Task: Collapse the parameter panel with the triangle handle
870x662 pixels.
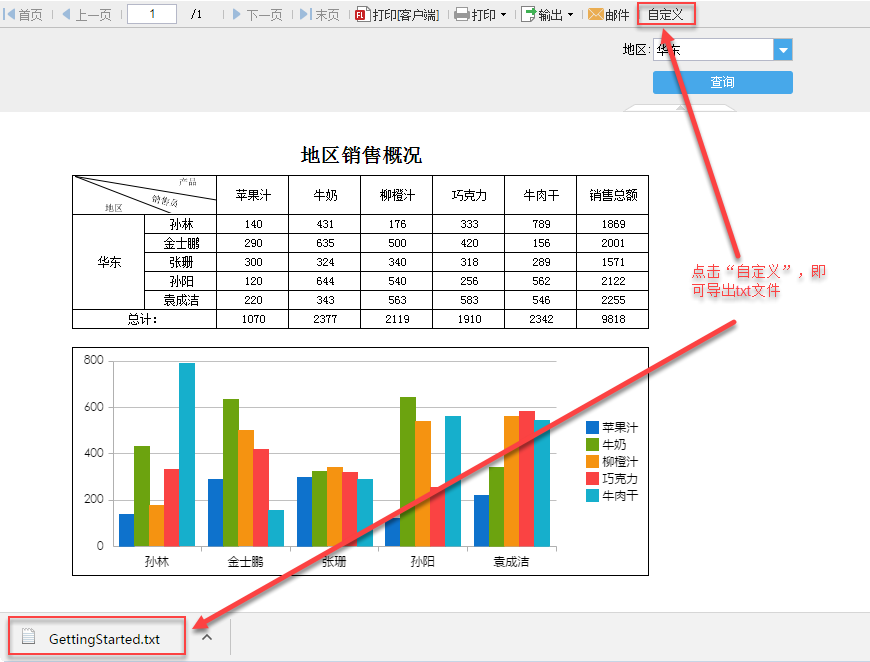Action: 680,108
